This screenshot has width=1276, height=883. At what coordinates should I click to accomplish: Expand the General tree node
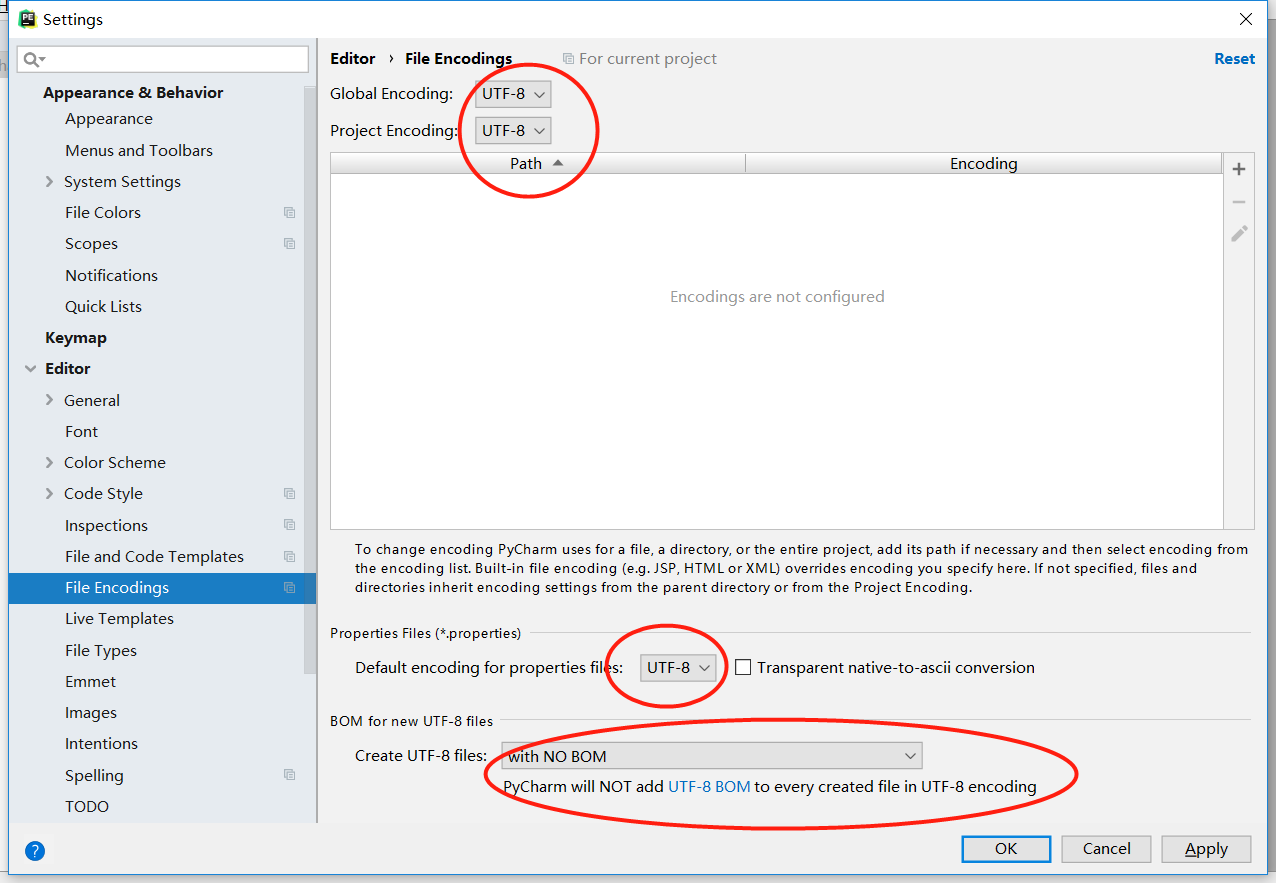pos(49,400)
